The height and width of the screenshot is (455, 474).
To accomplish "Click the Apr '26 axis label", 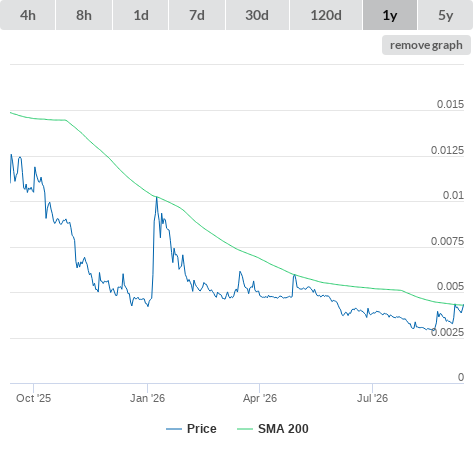I will 260,398.
